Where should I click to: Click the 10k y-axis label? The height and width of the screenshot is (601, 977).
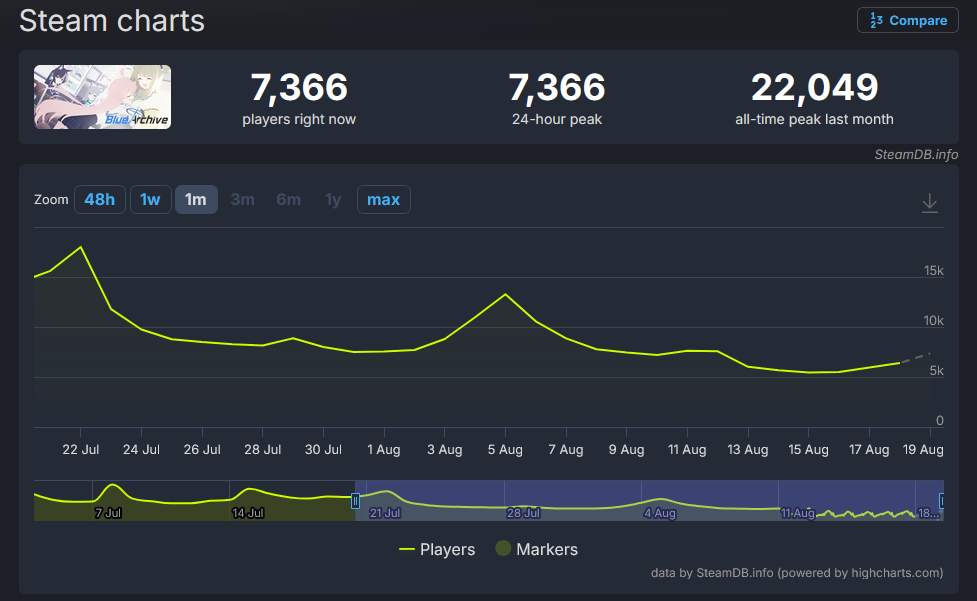[933, 320]
